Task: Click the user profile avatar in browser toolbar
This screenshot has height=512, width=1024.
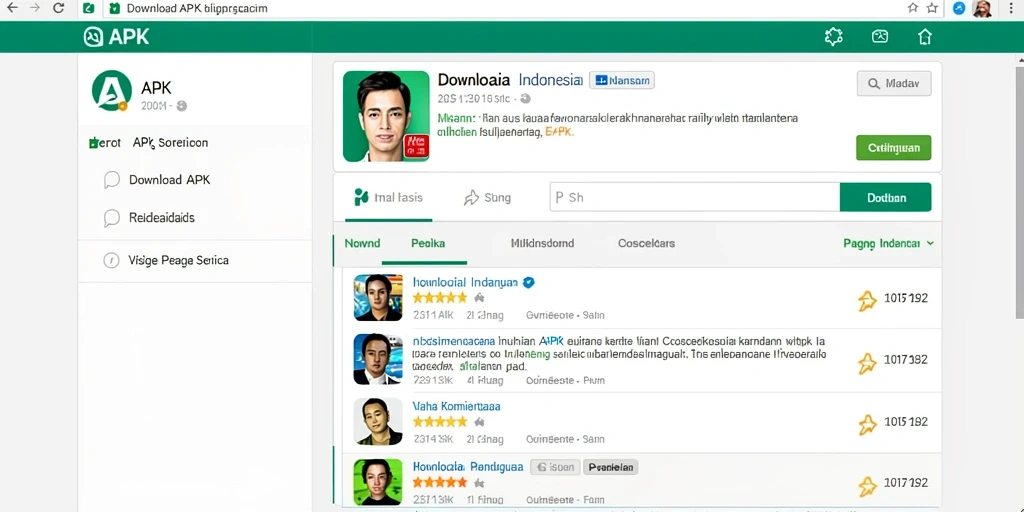Action: tap(982, 8)
